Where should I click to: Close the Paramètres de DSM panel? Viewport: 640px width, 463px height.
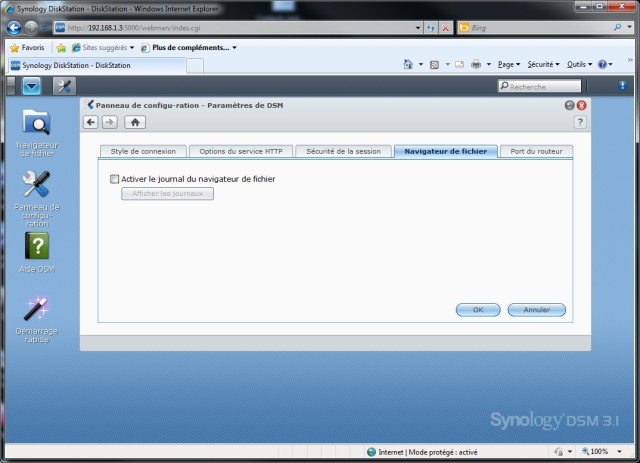[x=582, y=105]
